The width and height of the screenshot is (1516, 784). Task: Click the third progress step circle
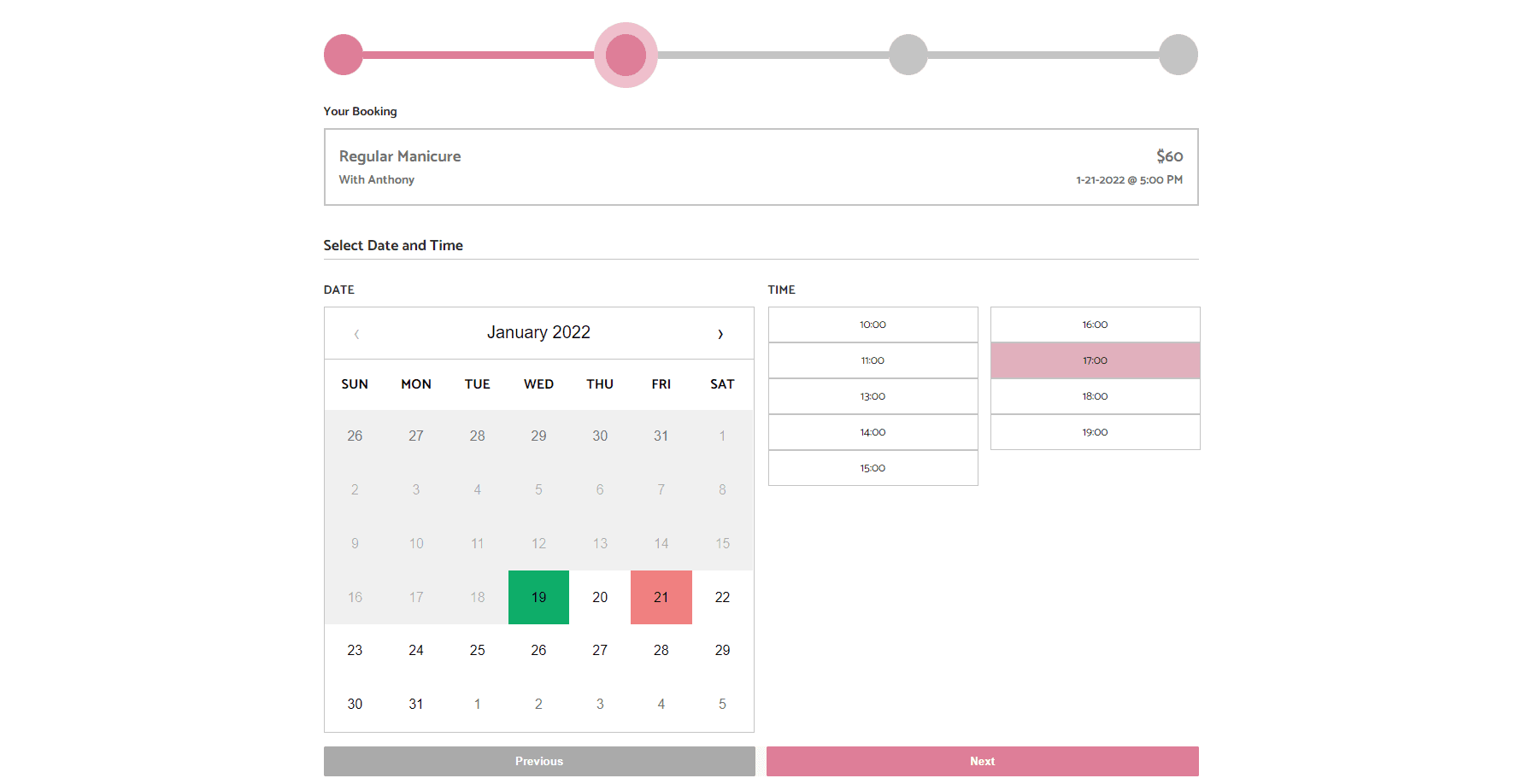(x=908, y=55)
